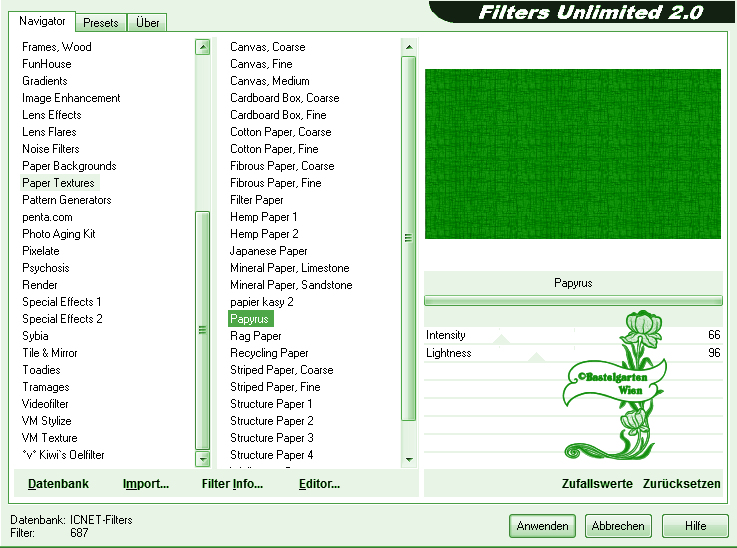Select the FunHouse category
The width and height of the screenshot is (737, 548).
(47, 64)
